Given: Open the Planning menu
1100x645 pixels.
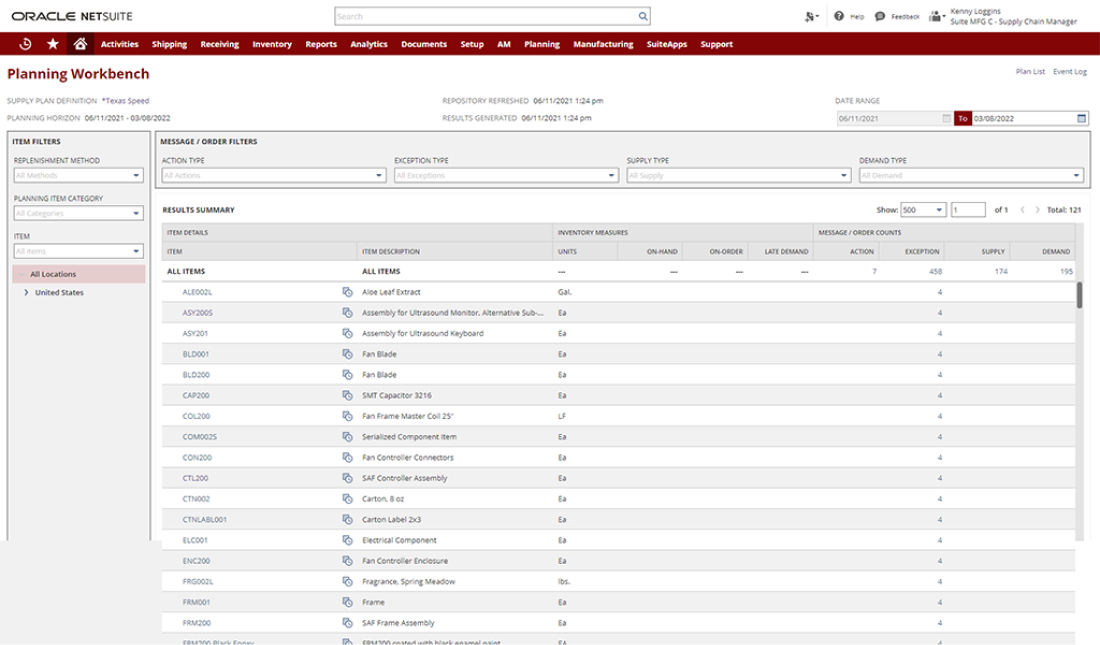Looking at the screenshot, I should 541,44.
